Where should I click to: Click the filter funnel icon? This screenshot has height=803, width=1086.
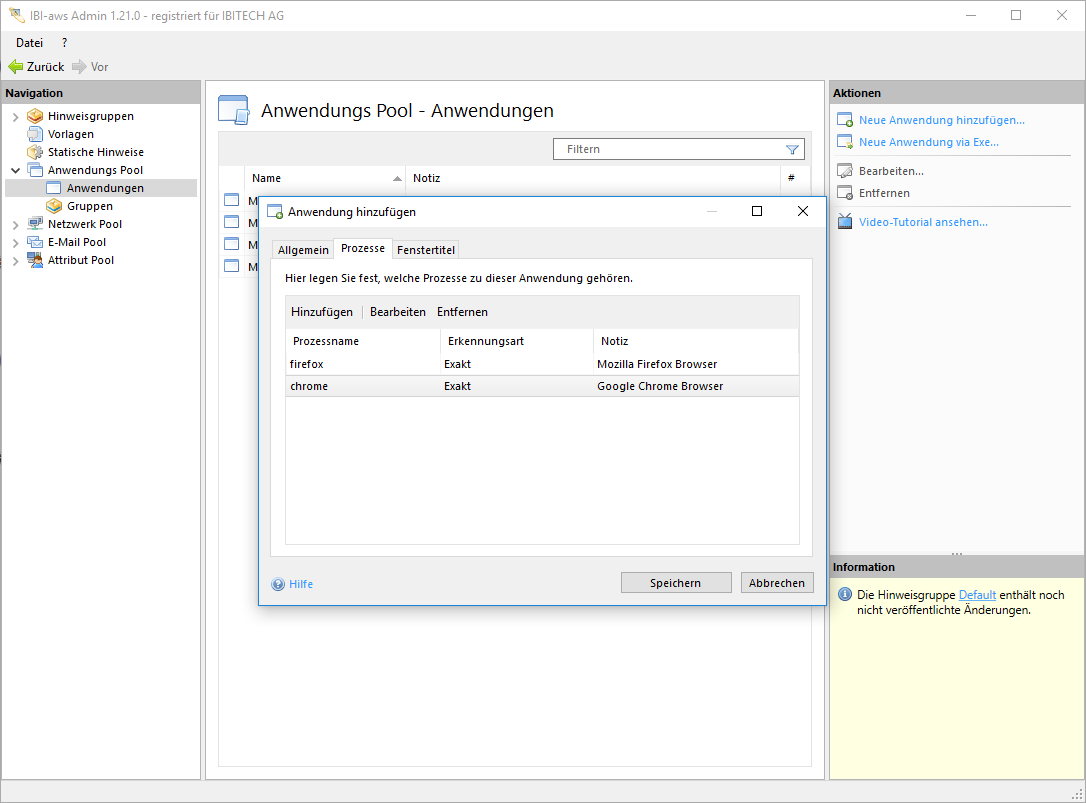[x=792, y=150]
